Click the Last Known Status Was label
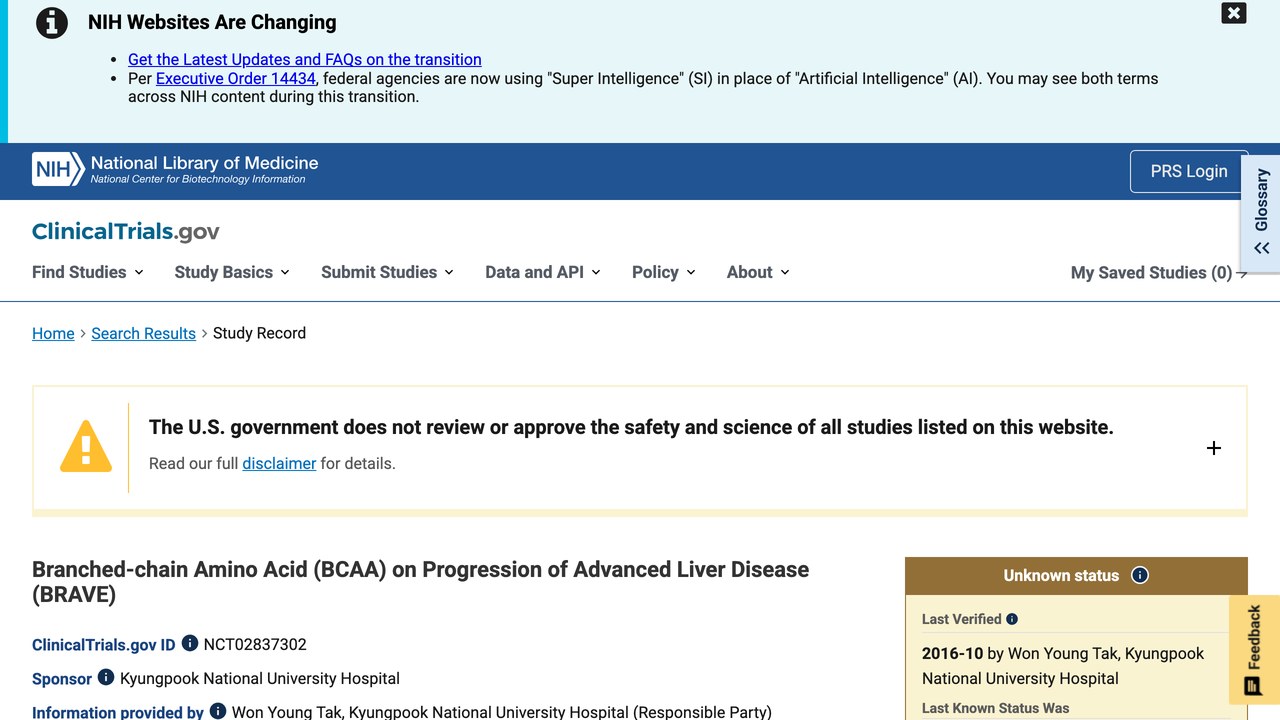The image size is (1280, 720). (x=995, y=708)
